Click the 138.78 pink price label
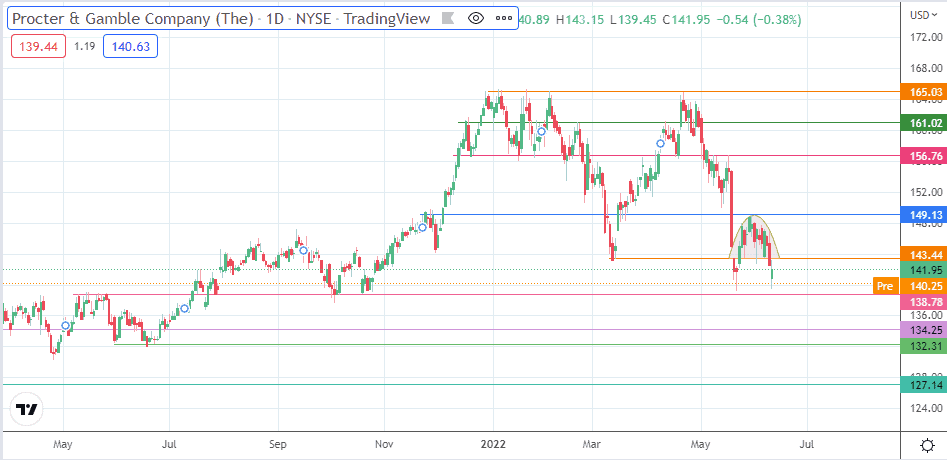 coord(924,300)
